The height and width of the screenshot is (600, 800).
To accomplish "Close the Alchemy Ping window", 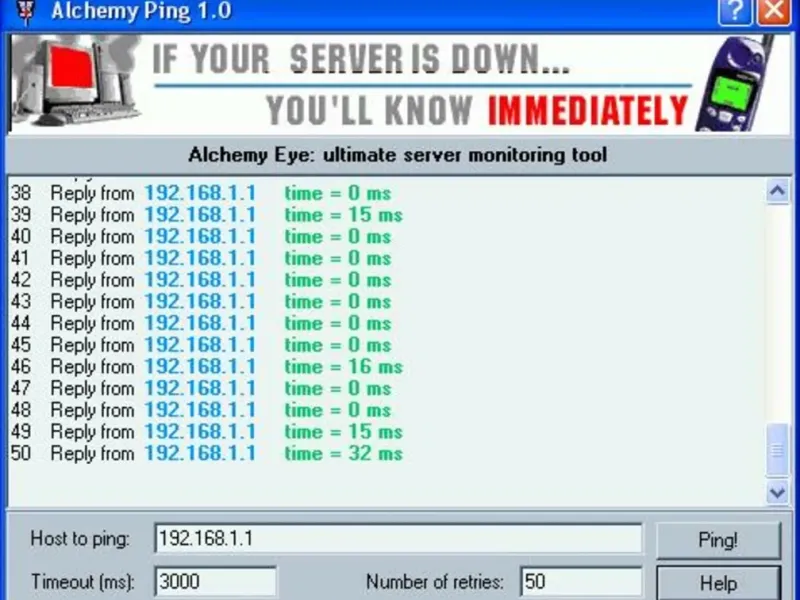I will point(774,11).
